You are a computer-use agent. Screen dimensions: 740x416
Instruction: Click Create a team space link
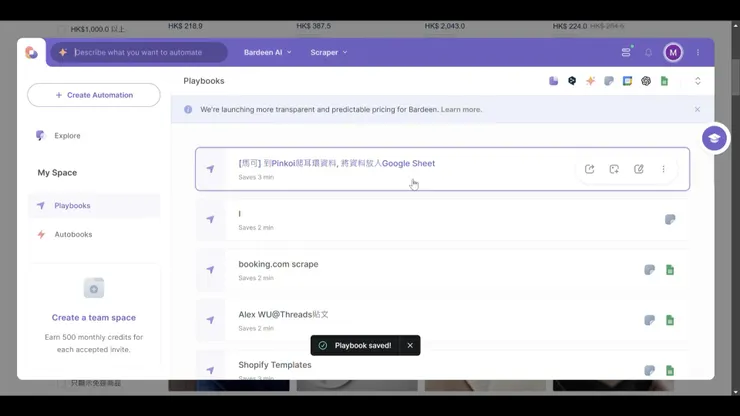coord(94,317)
